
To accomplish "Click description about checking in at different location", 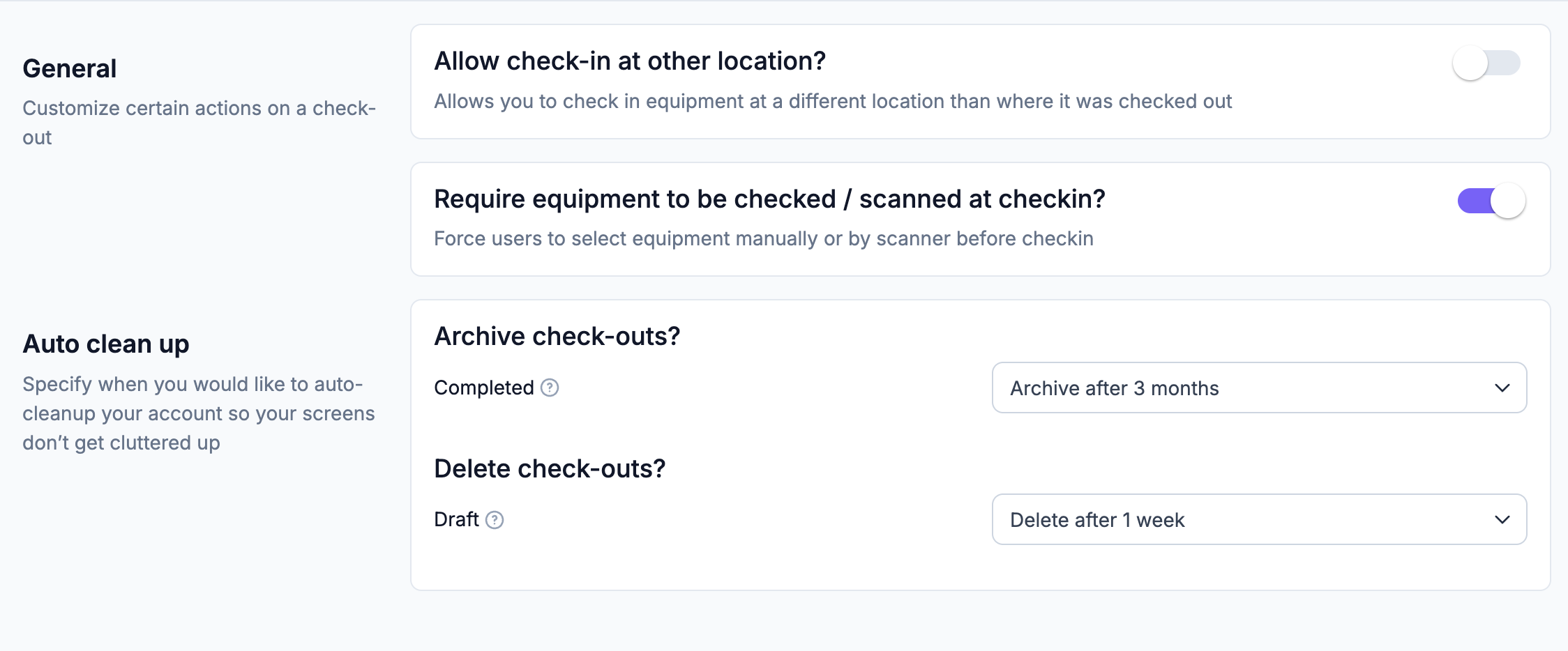I will click(x=833, y=101).
